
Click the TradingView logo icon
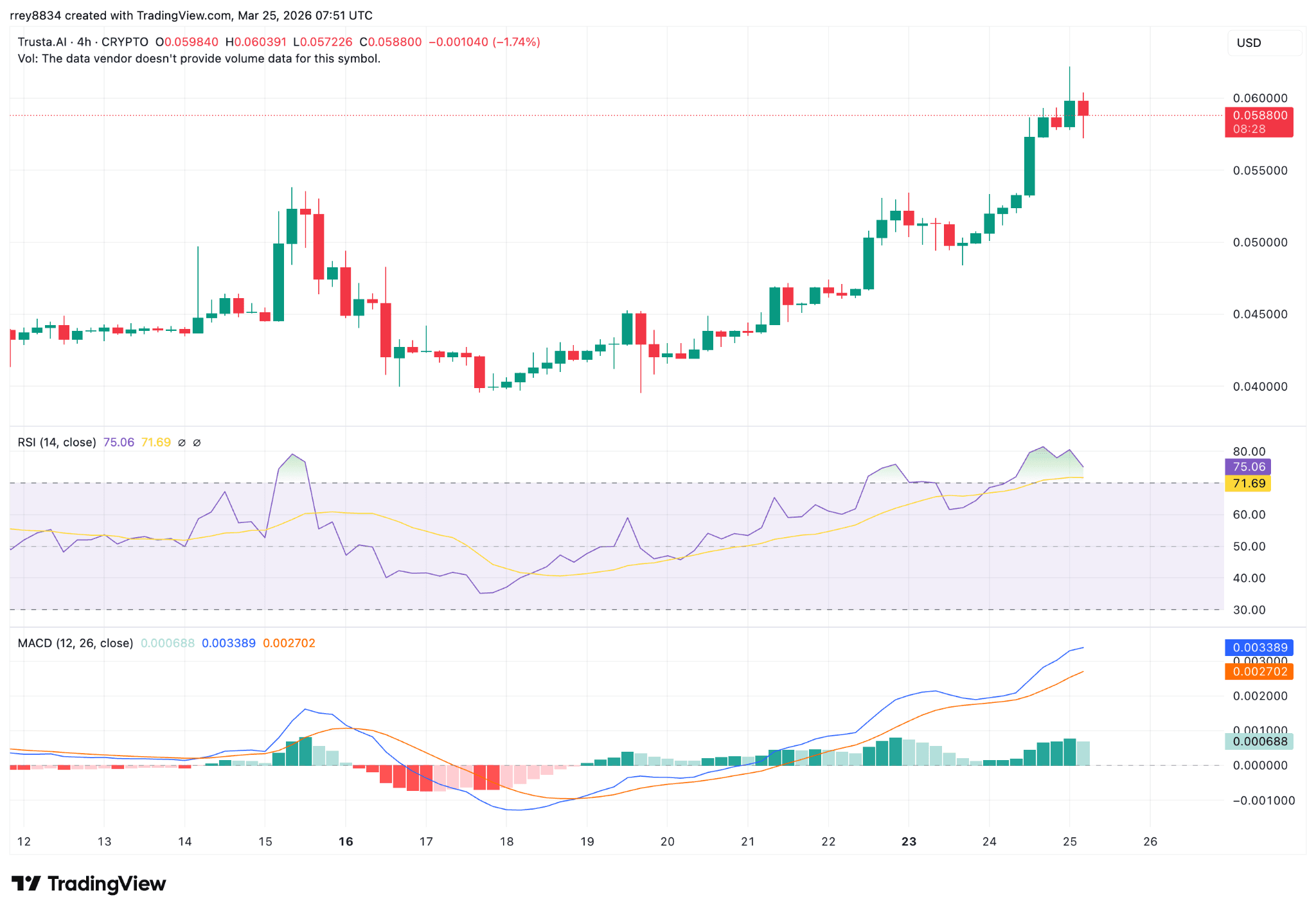click(x=26, y=883)
